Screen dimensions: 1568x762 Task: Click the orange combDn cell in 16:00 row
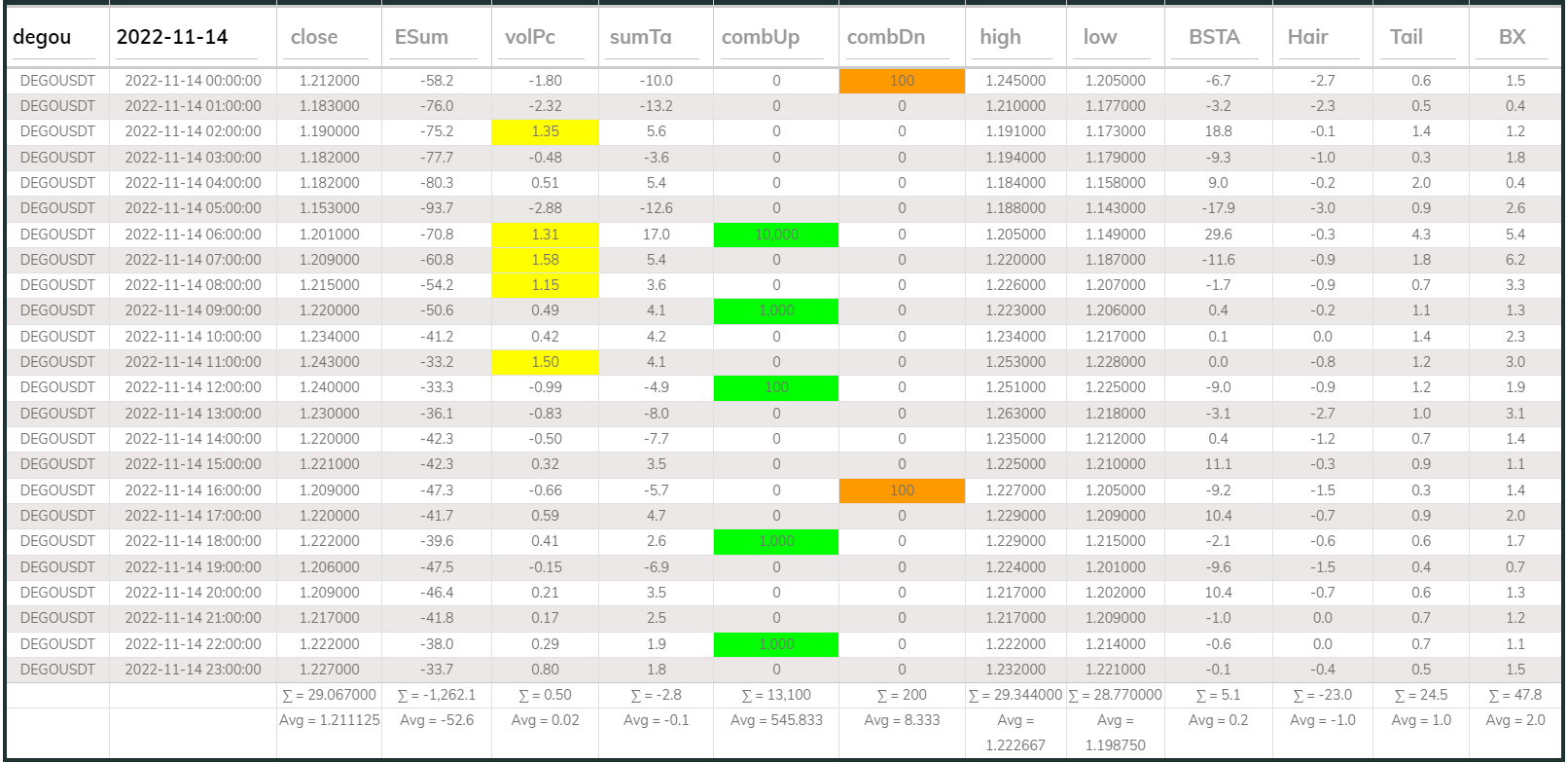pyautogui.click(x=902, y=490)
